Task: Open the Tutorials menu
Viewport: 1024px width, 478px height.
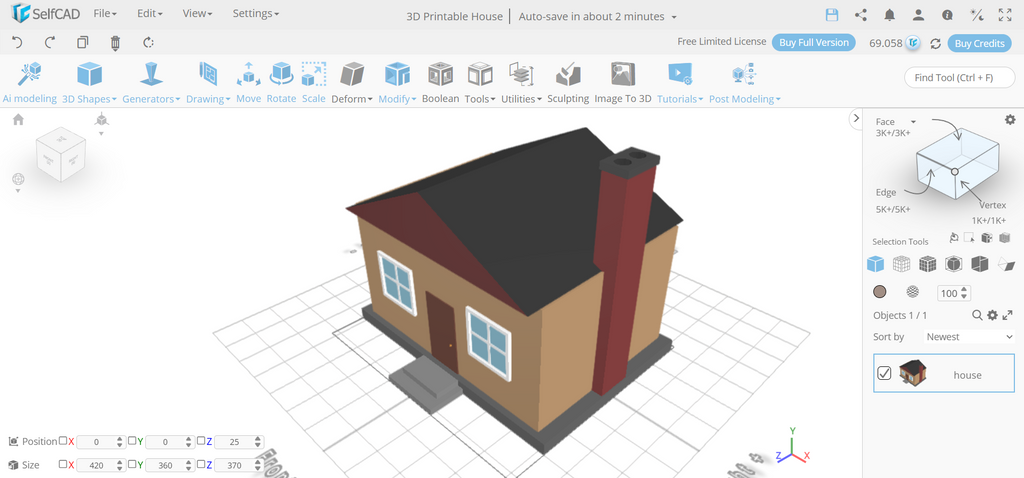Action: (x=680, y=83)
